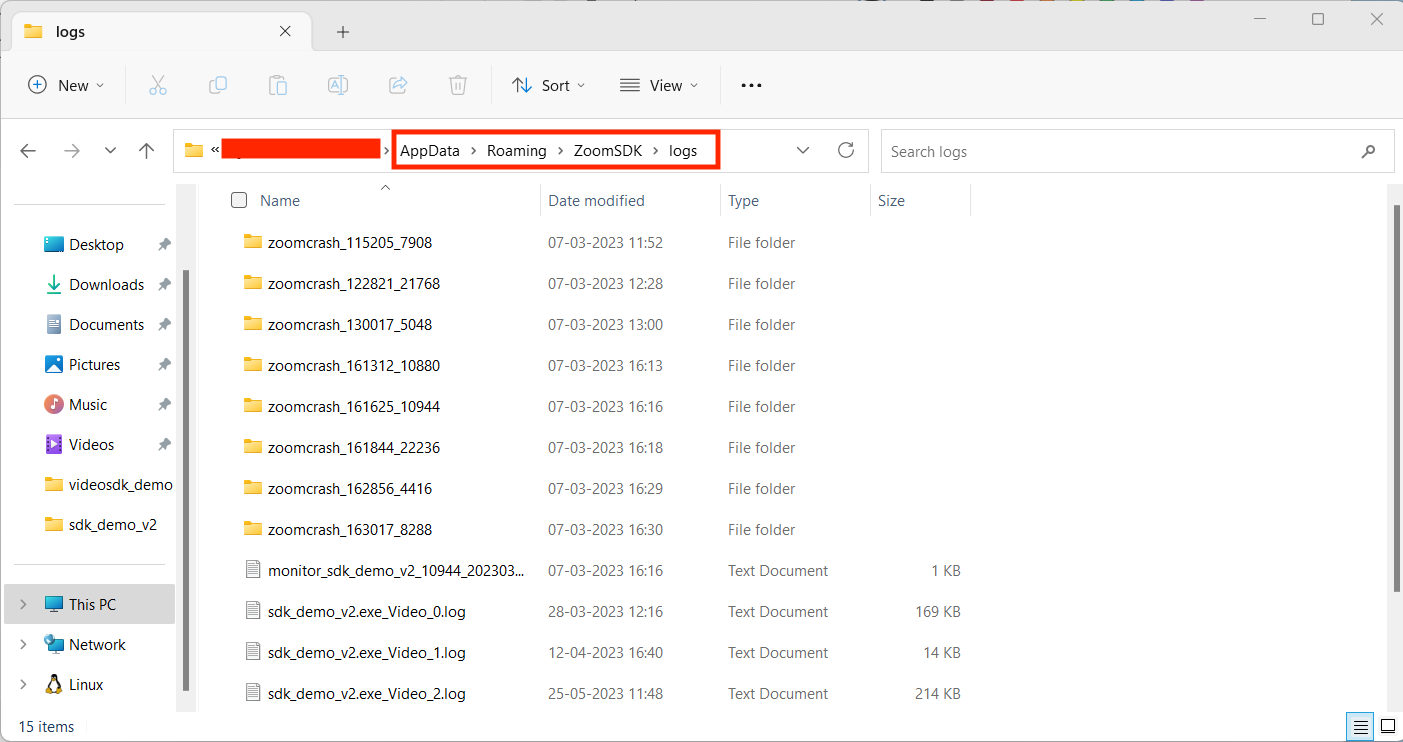Close the logs tab
This screenshot has height=742, width=1403.
pos(285,31)
